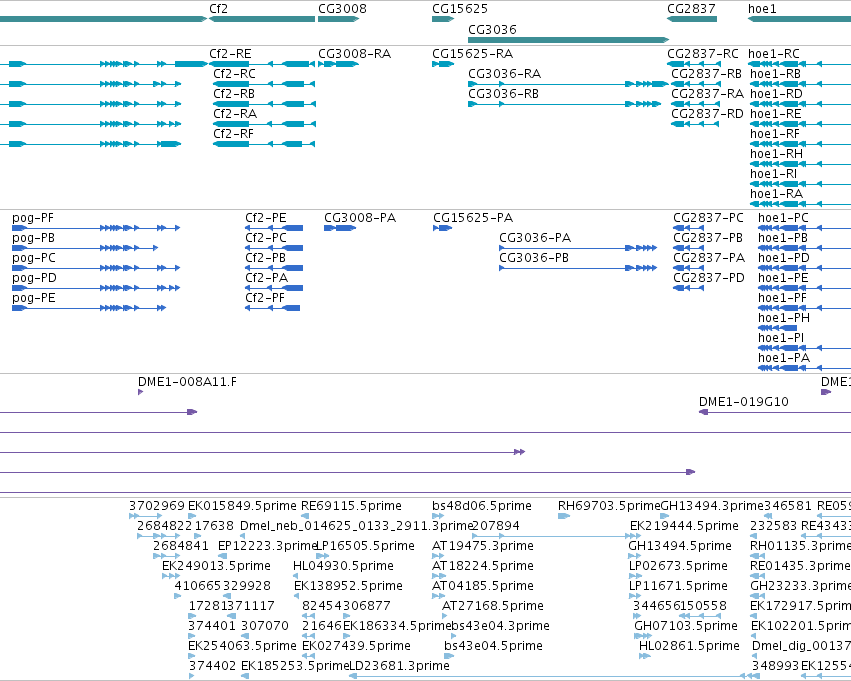Click EST EK249013.5prime

pyautogui.click(x=216, y=565)
